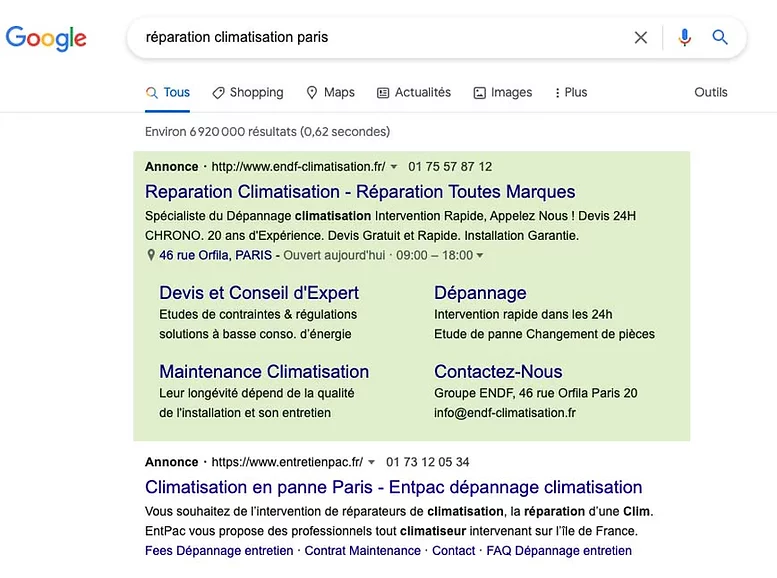The image size is (777, 578).
Task: Click text Leur longévité dépend de la qualité
Action: 257,394
